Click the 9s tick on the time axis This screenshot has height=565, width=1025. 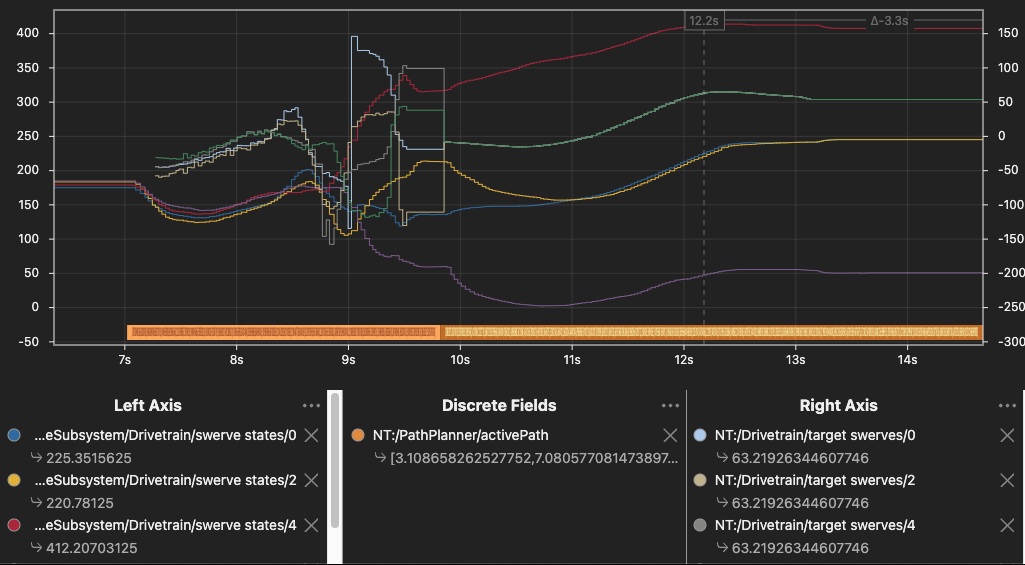pyautogui.click(x=348, y=360)
